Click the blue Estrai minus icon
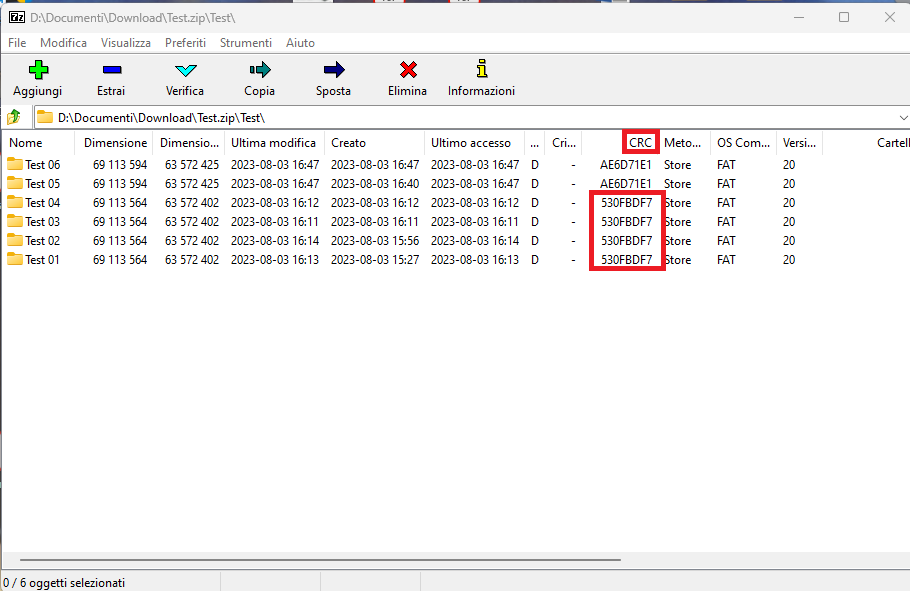Screen dimensions: 910x591 click(111, 70)
